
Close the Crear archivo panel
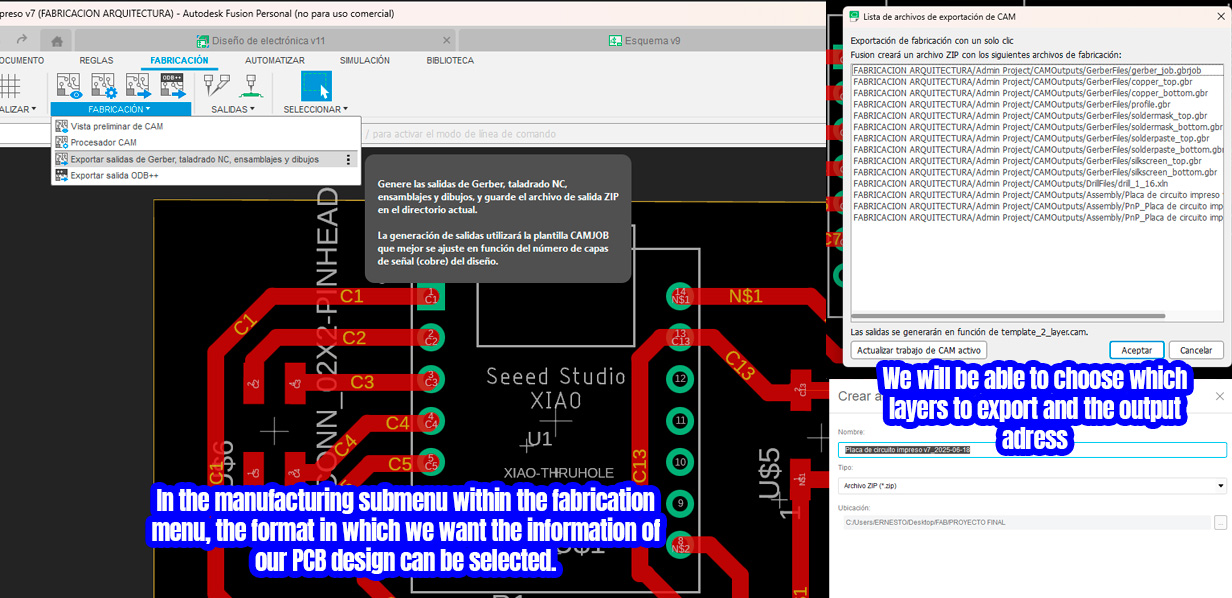click(x=1220, y=396)
